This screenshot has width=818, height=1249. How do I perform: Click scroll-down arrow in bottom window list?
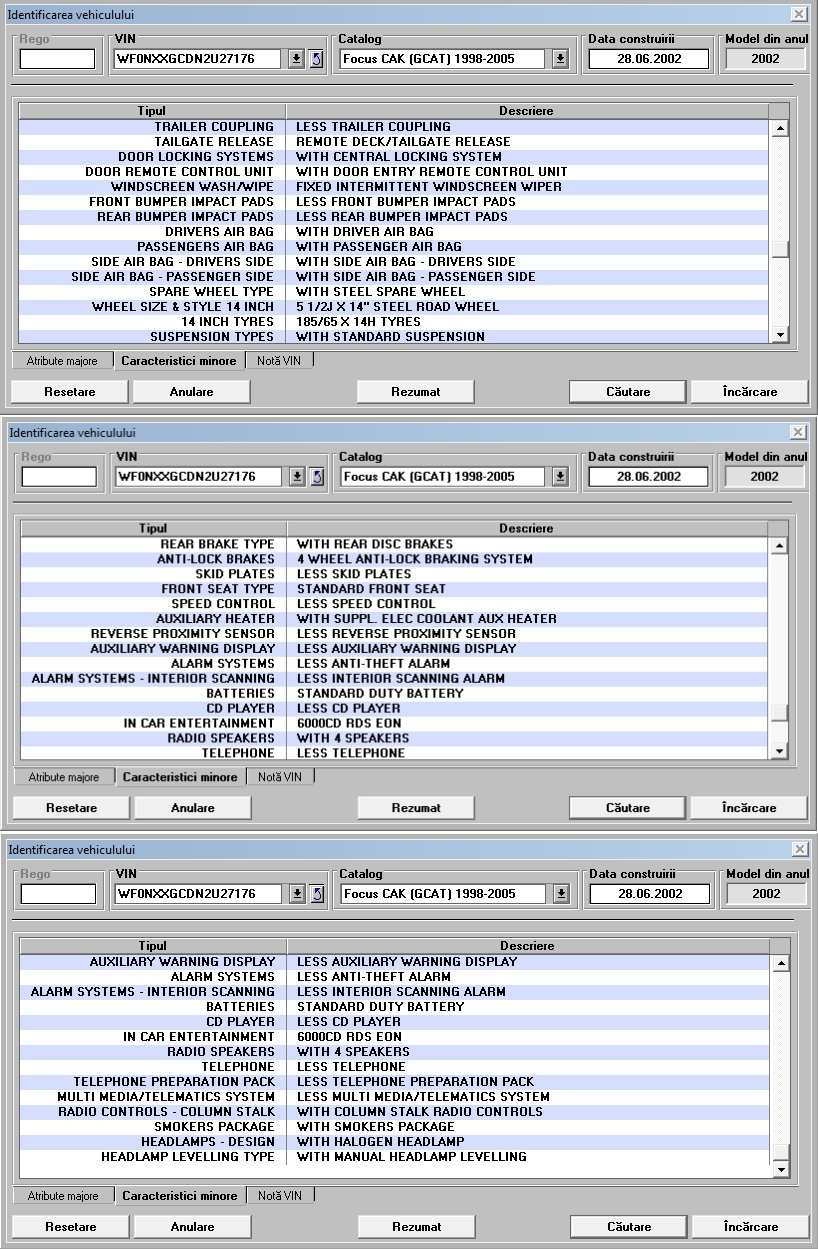pos(781,1169)
